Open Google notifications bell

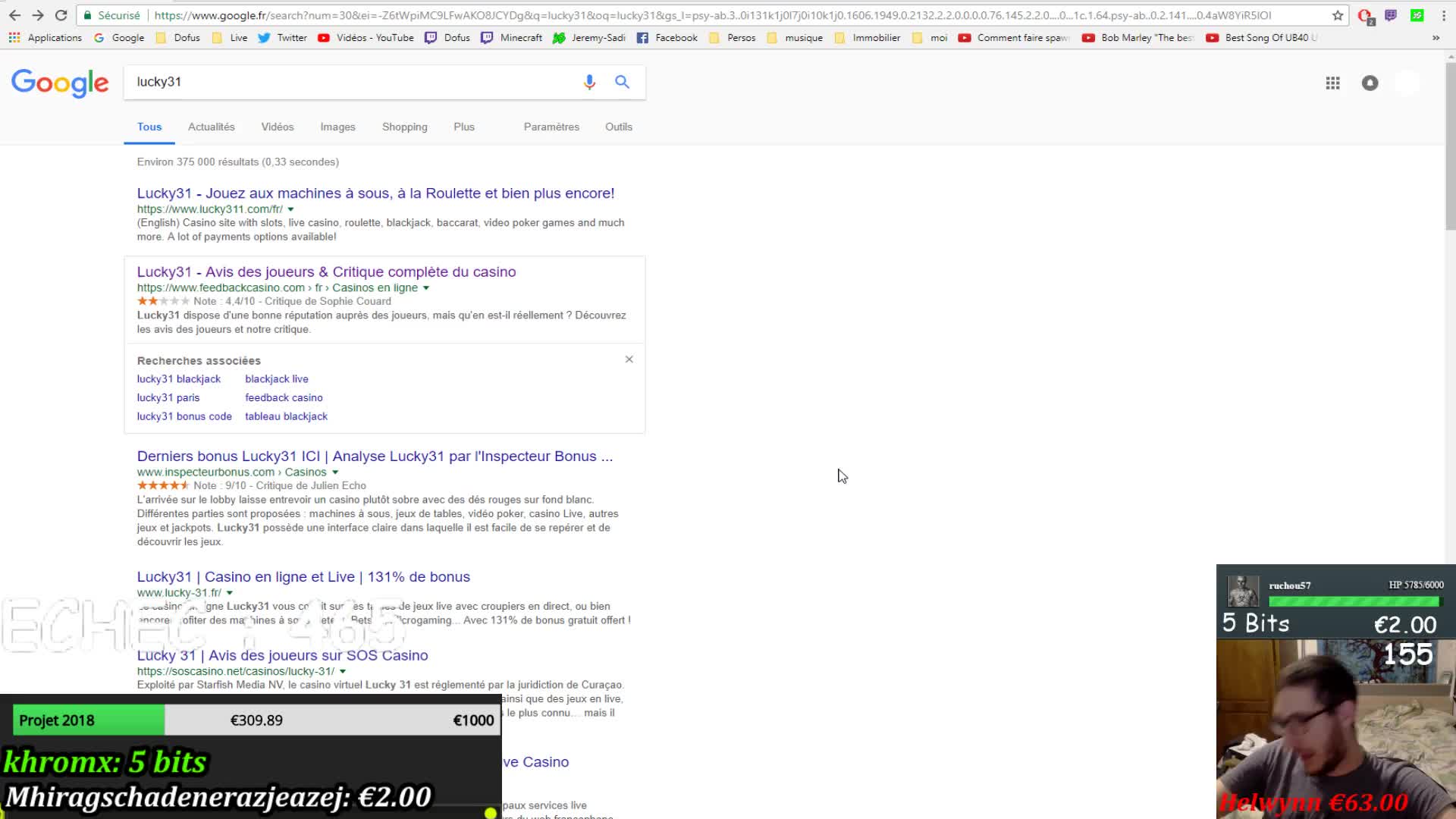pyautogui.click(x=1370, y=83)
